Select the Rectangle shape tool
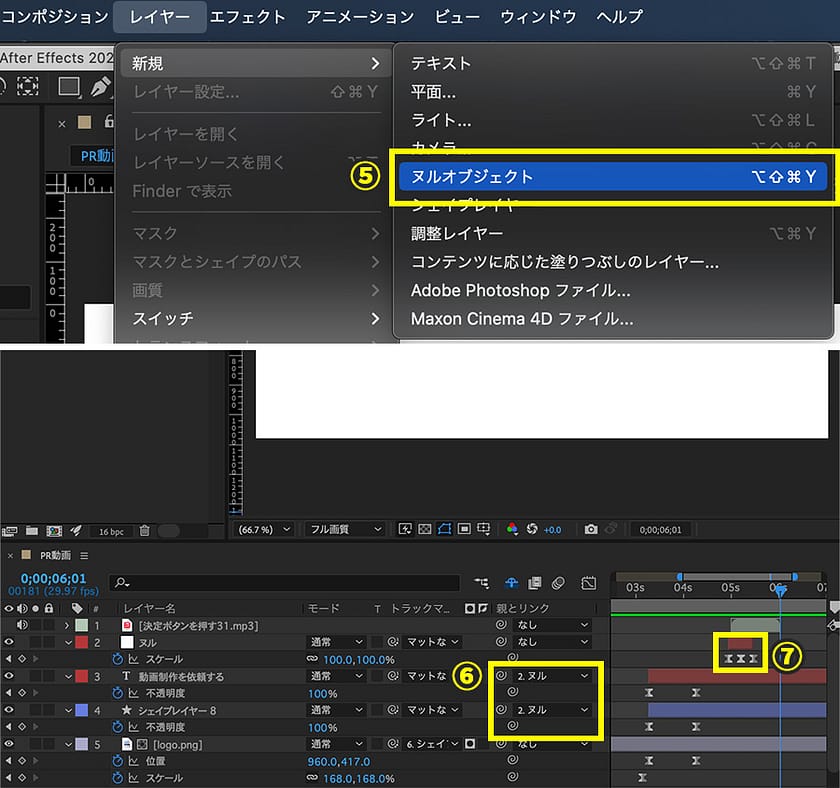840x788 pixels. coord(69,87)
